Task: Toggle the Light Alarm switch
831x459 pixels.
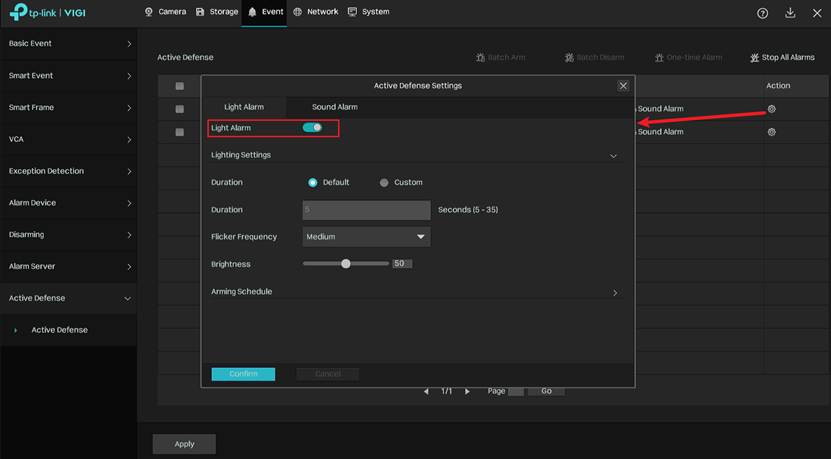Action: 312,127
